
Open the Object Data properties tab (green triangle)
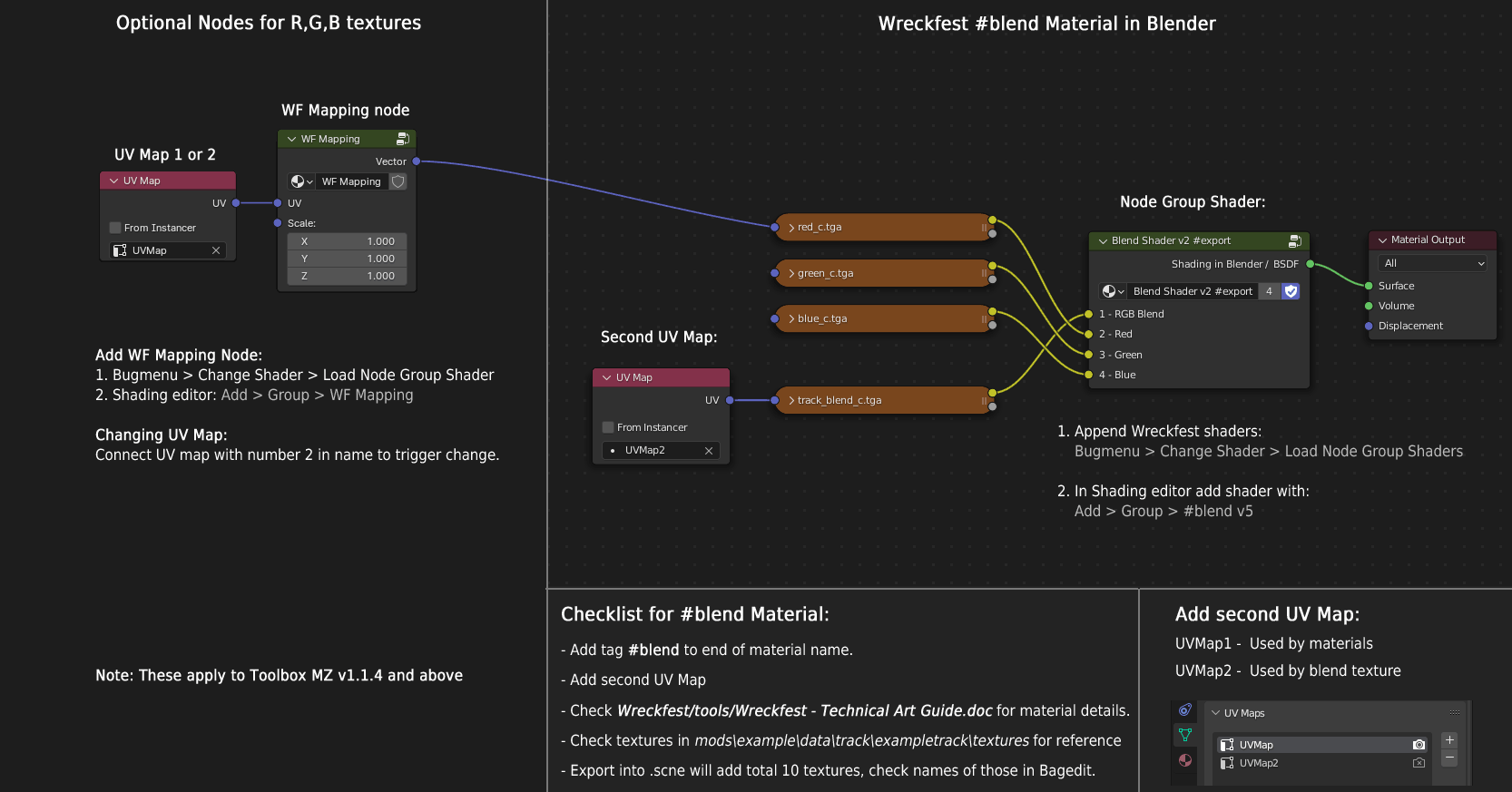pos(1185,735)
